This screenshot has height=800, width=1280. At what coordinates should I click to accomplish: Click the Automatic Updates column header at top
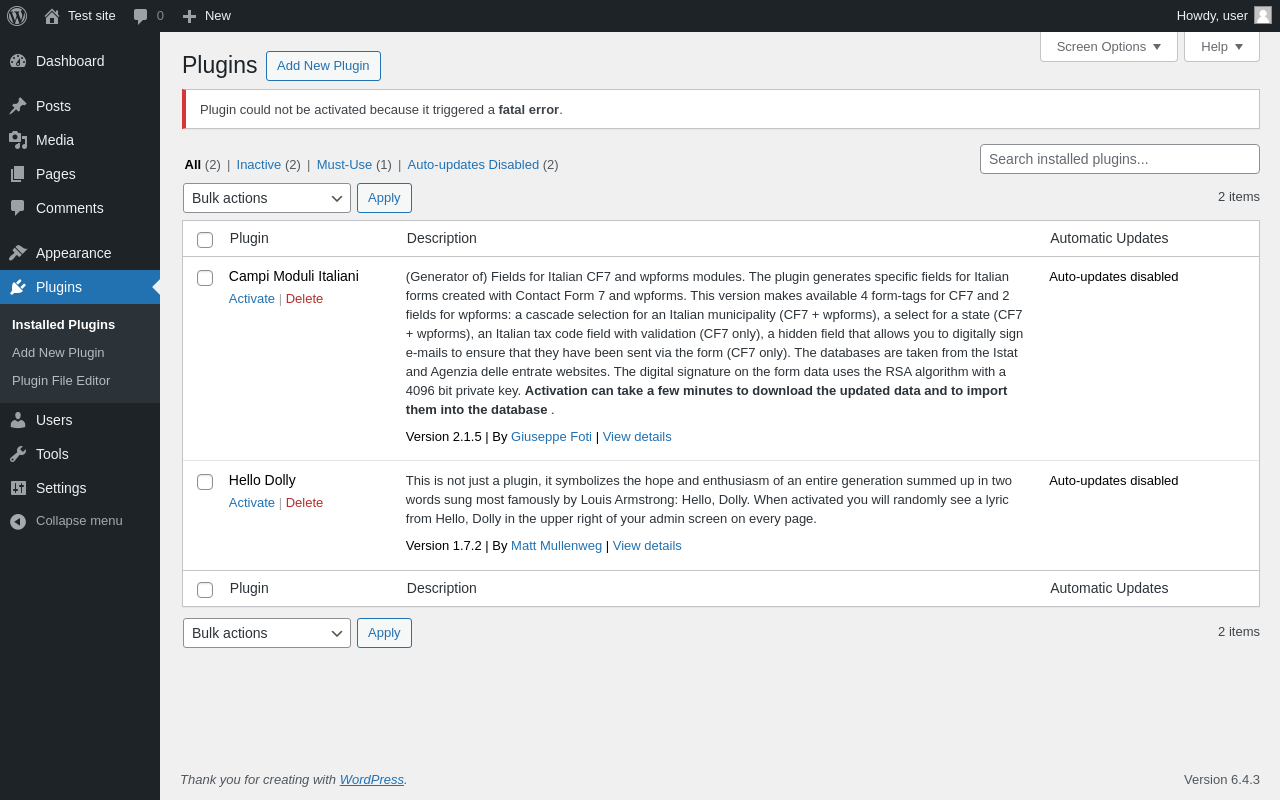(1109, 238)
